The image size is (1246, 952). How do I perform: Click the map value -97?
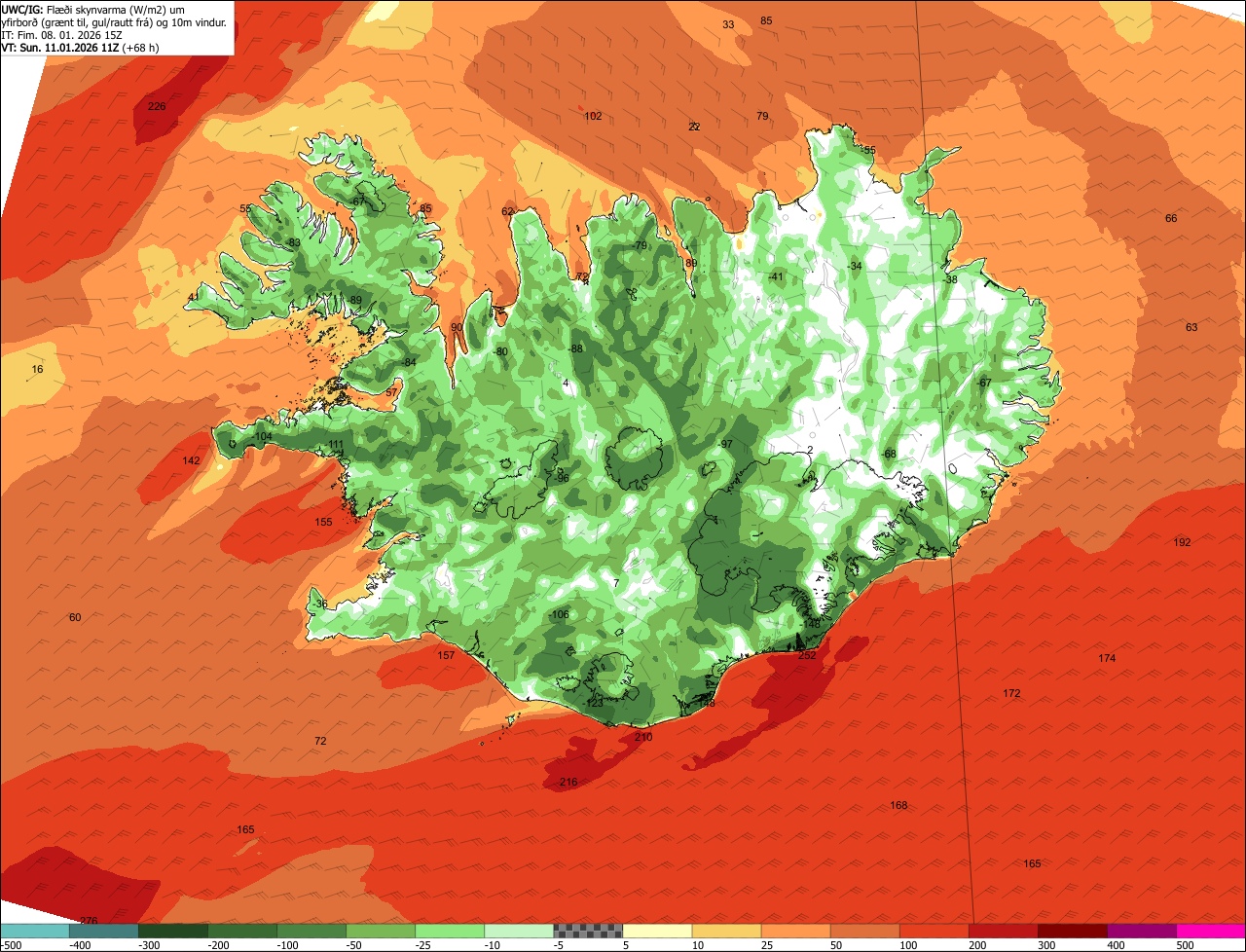(724, 444)
